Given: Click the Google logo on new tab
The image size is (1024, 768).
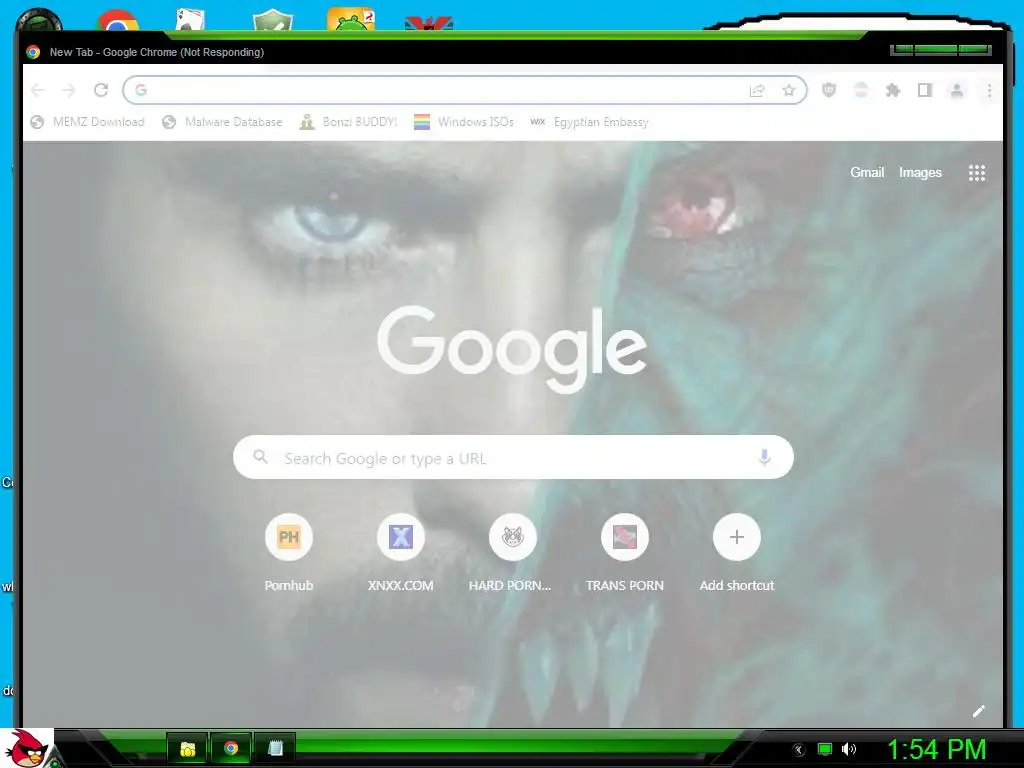Looking at the screenshot, I should pos(513,348).
